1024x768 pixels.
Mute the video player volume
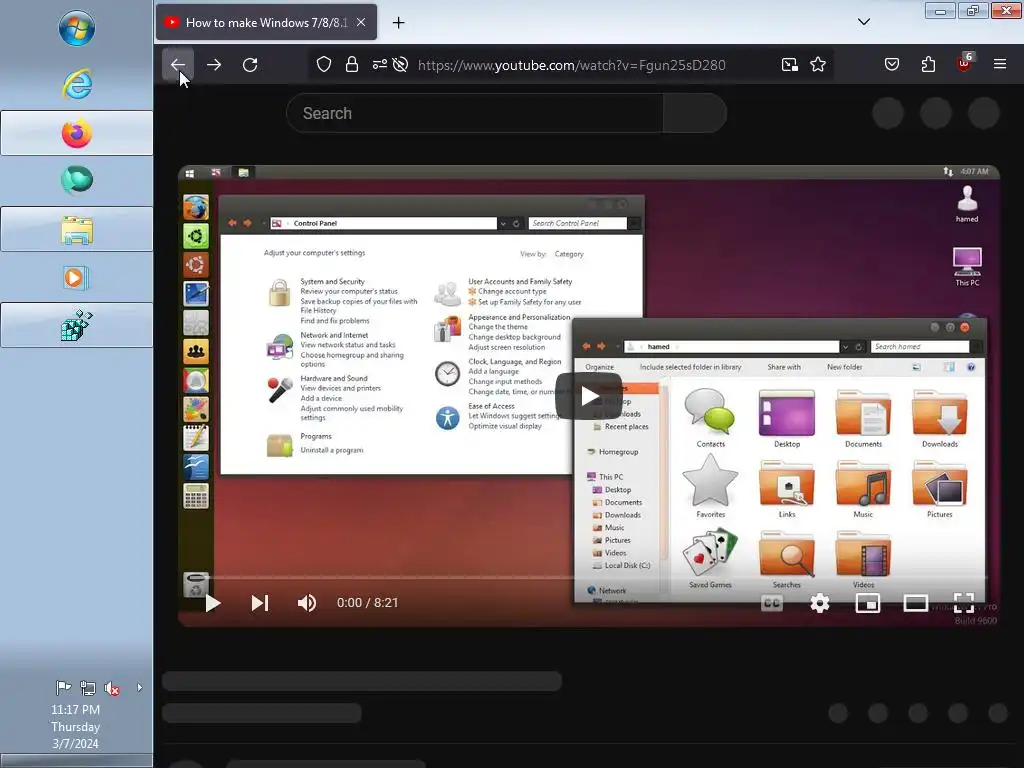coord(307,603)
